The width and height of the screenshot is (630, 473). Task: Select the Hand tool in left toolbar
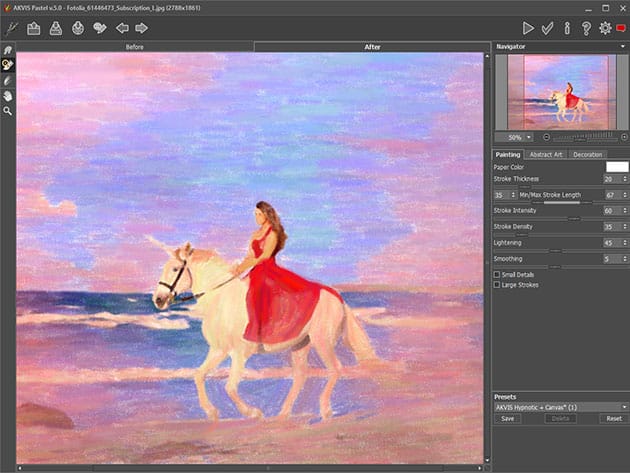point(8,95)
